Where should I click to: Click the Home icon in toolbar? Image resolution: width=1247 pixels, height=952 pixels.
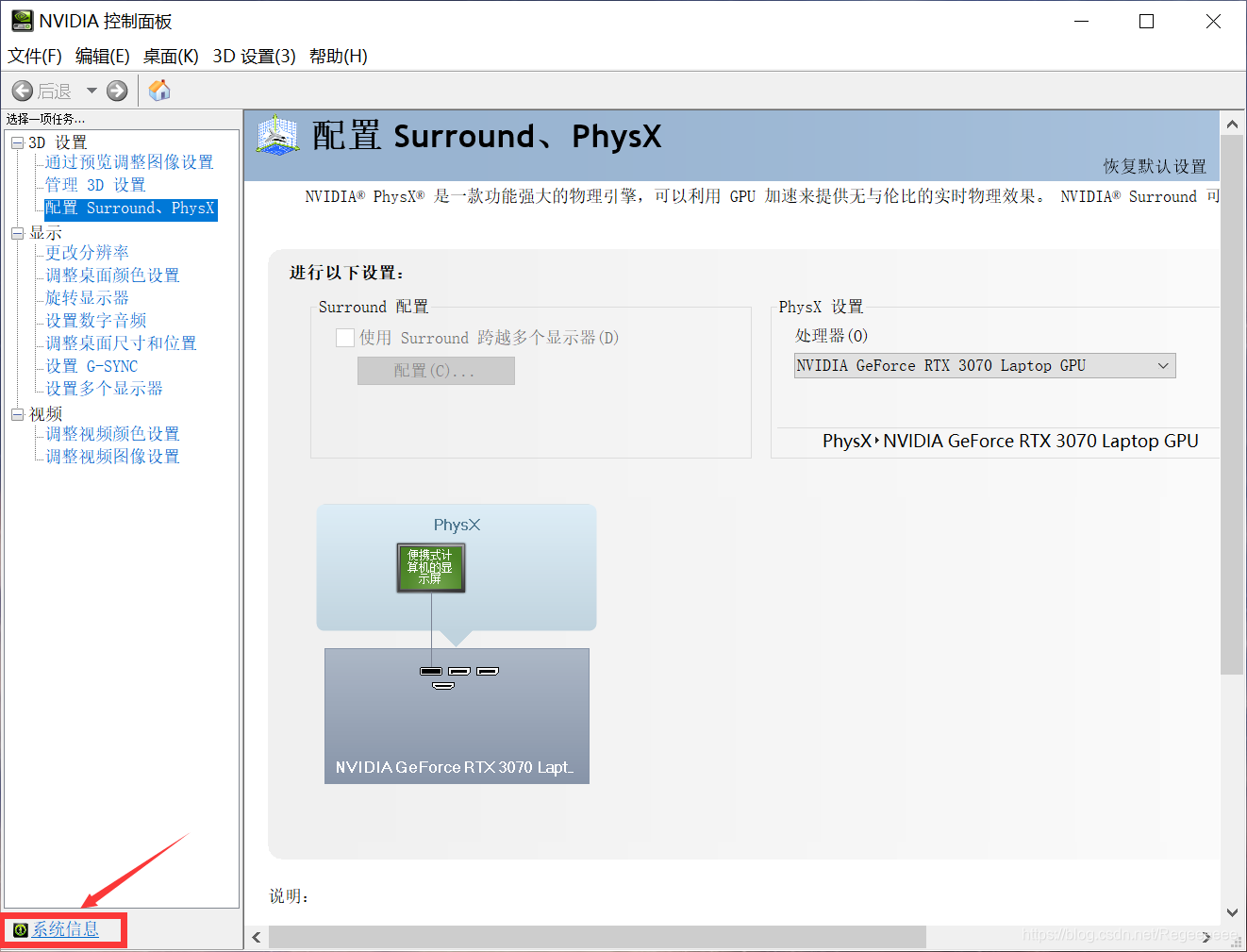pyautogui.click(x=159, y=90)
